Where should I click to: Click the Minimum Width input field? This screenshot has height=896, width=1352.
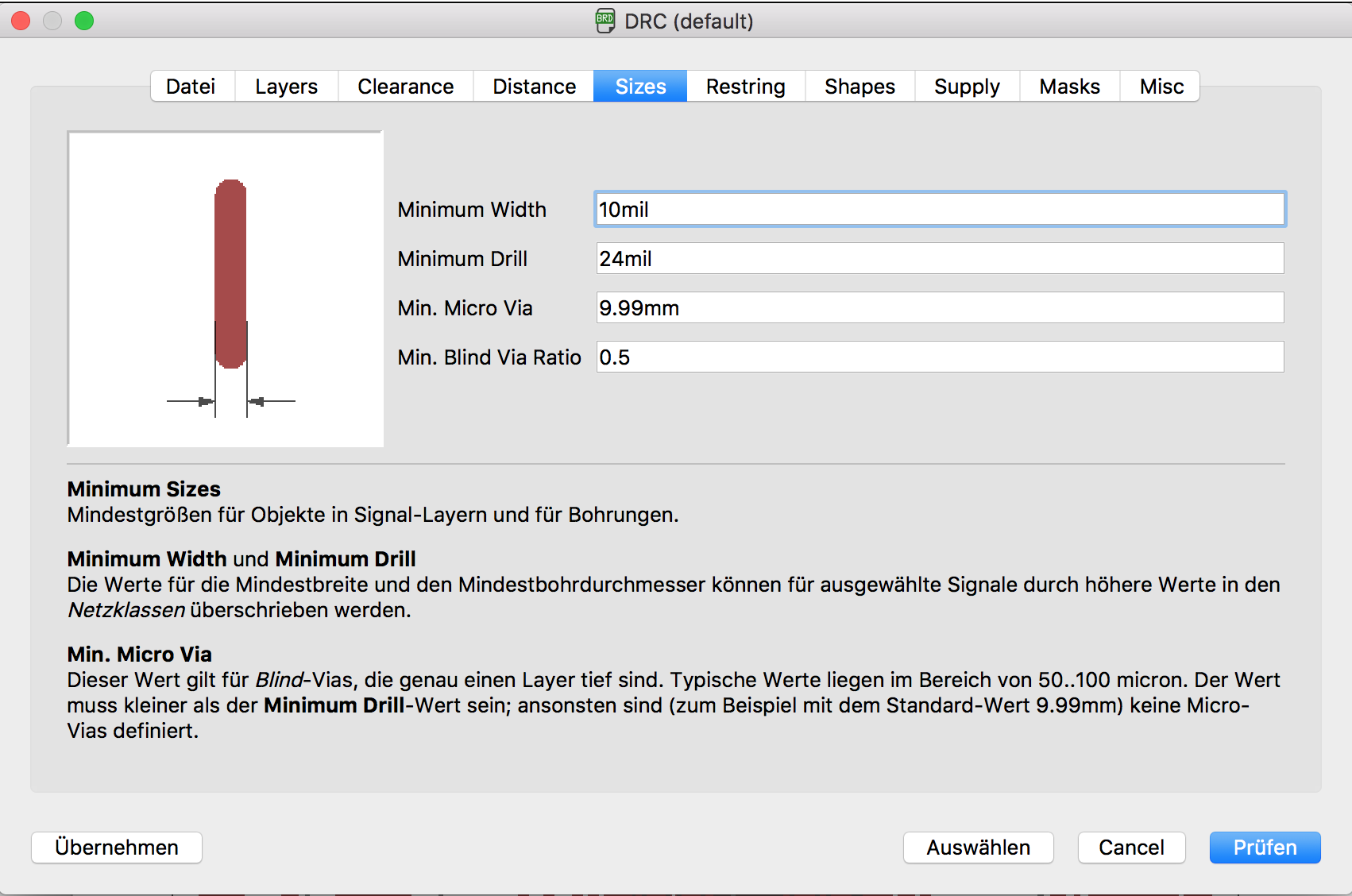[940, 210]
